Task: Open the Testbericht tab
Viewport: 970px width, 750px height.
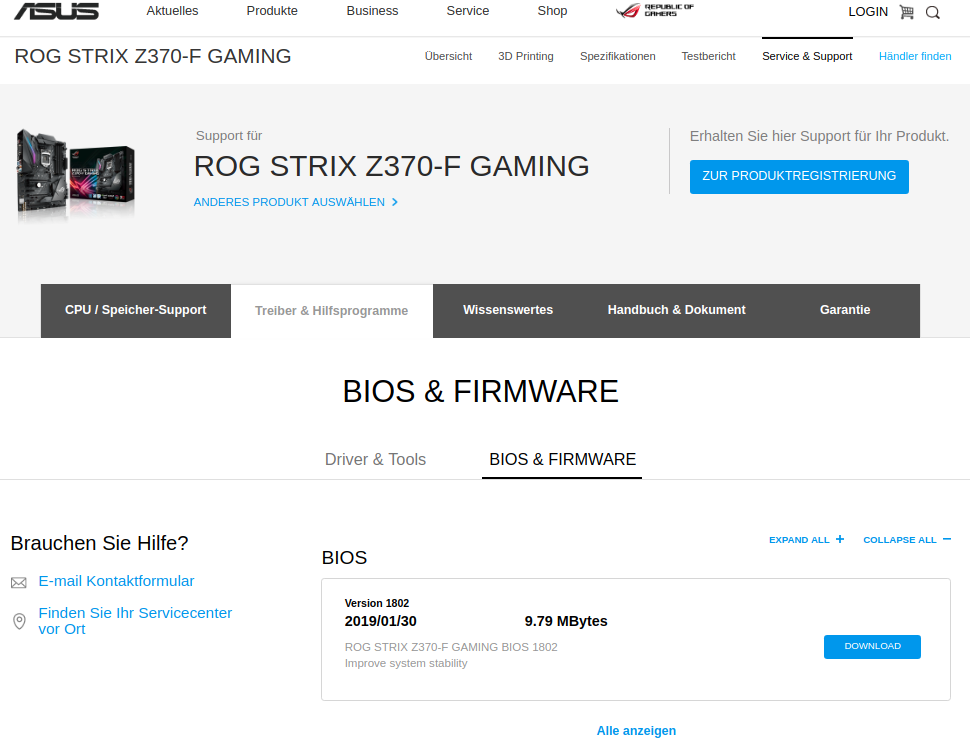Action: tap(708, 56)
